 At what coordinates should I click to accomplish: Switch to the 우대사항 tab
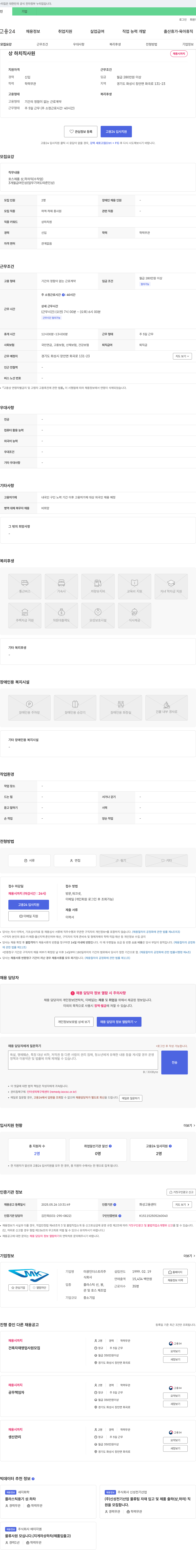pyautogui.click(x=79, y=44)
